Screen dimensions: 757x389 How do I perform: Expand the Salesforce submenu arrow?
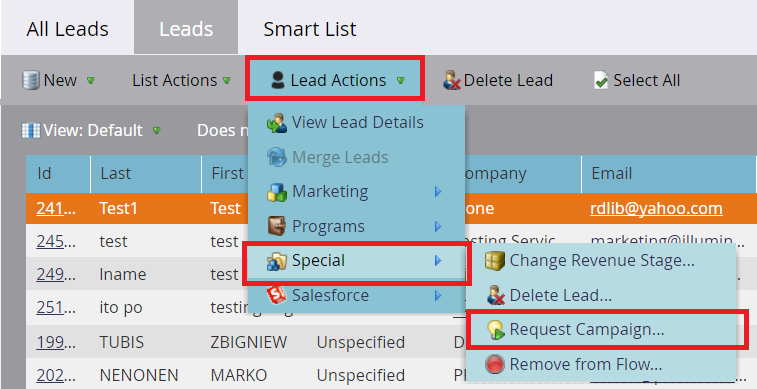438,295
